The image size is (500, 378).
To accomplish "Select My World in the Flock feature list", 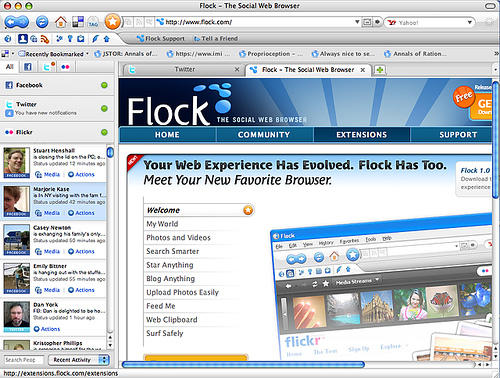I will (162, 224).
